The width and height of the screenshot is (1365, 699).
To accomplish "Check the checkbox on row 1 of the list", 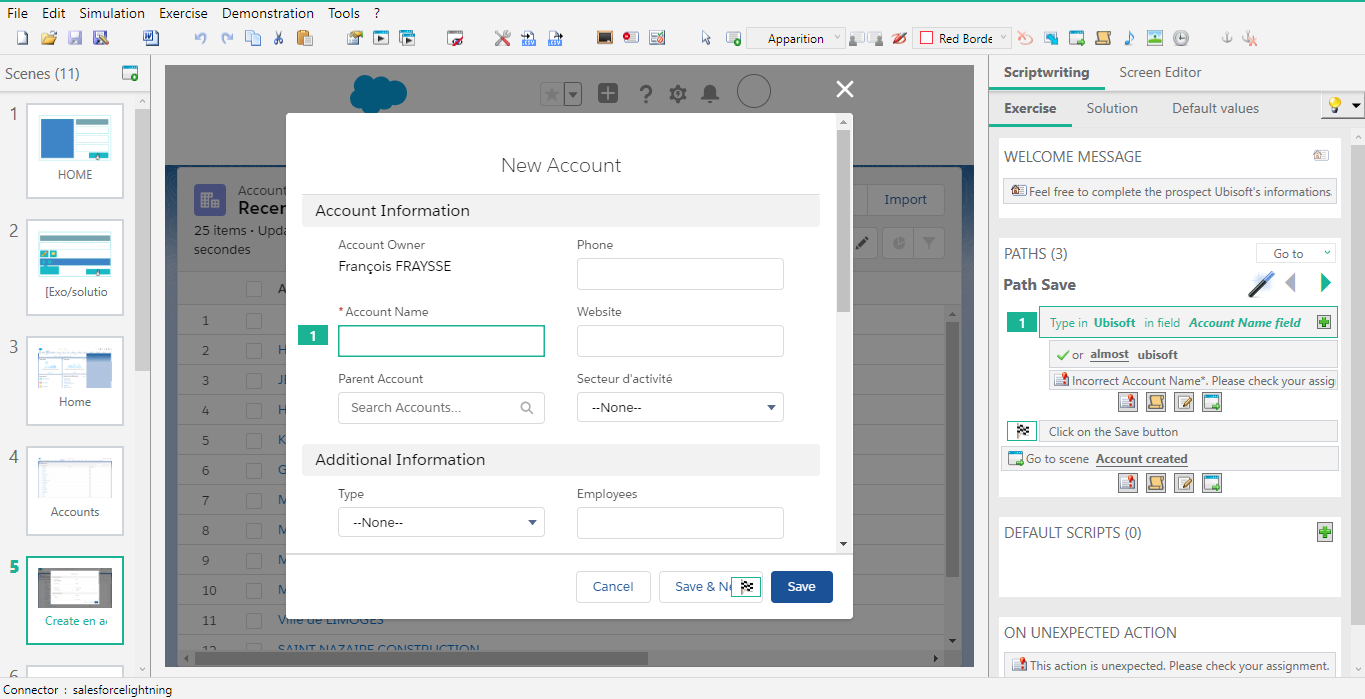I will 254,319.
